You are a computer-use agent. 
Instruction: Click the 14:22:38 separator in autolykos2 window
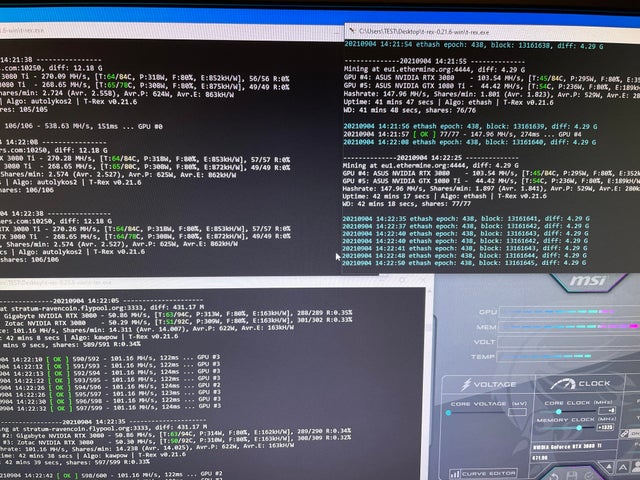(55, 213)
